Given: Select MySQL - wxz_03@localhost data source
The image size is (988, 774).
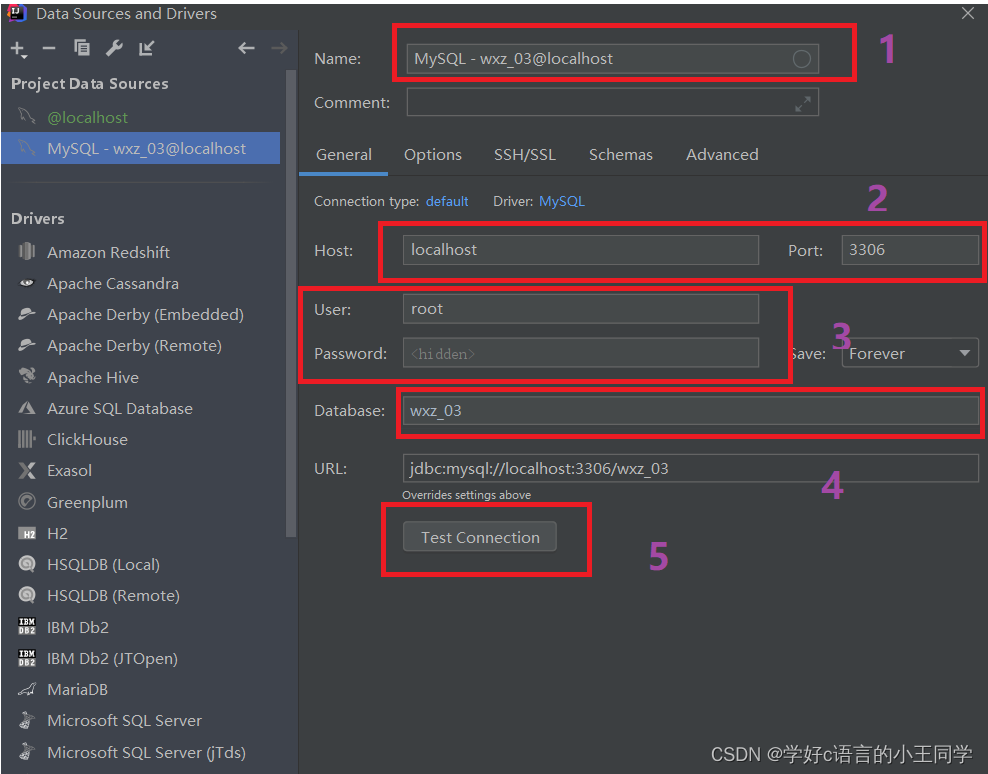Looking at the screenshot, I should pos(141,149).
